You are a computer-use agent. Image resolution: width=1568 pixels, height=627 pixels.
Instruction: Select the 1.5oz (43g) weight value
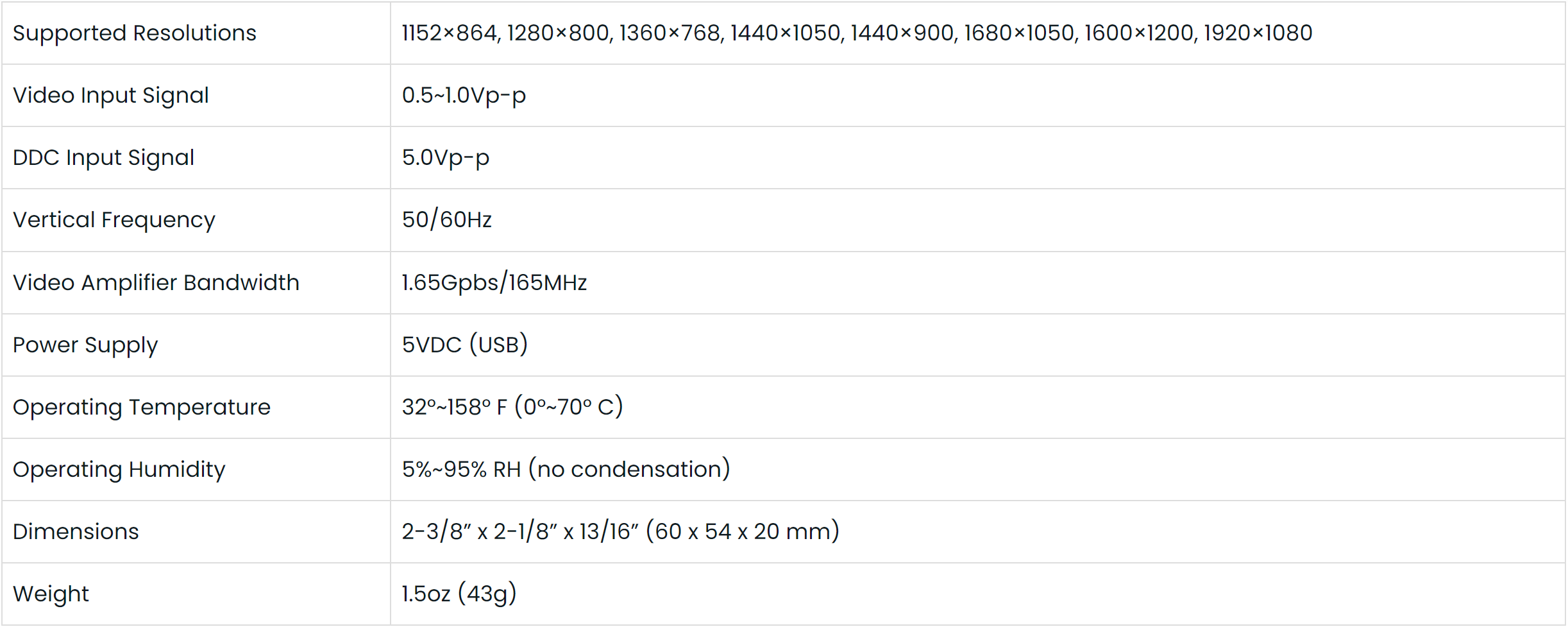click(459, 594)
